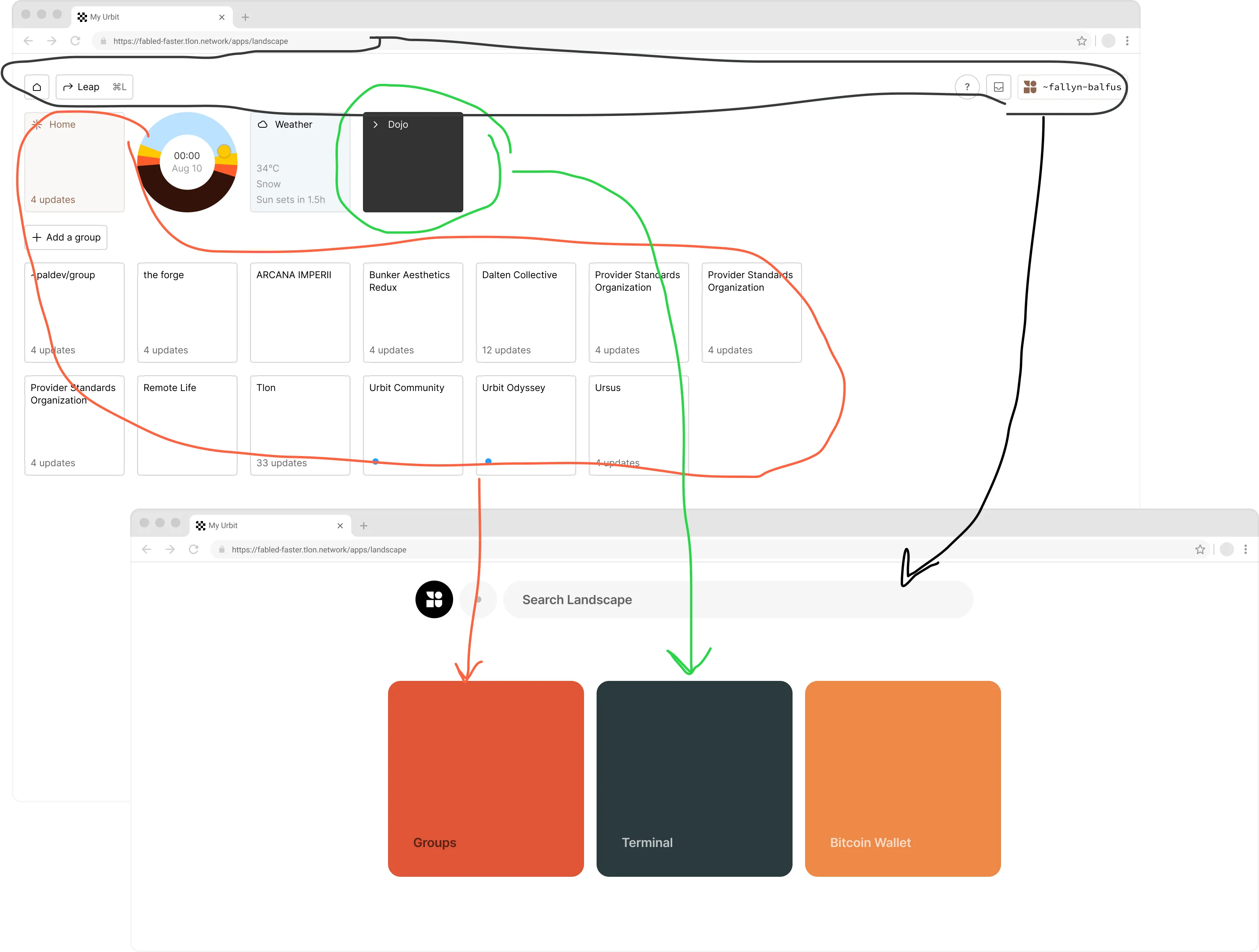This screenshot has height=952, width=1259.
Task: Click the Add a group button
Action: click(66, 237)
